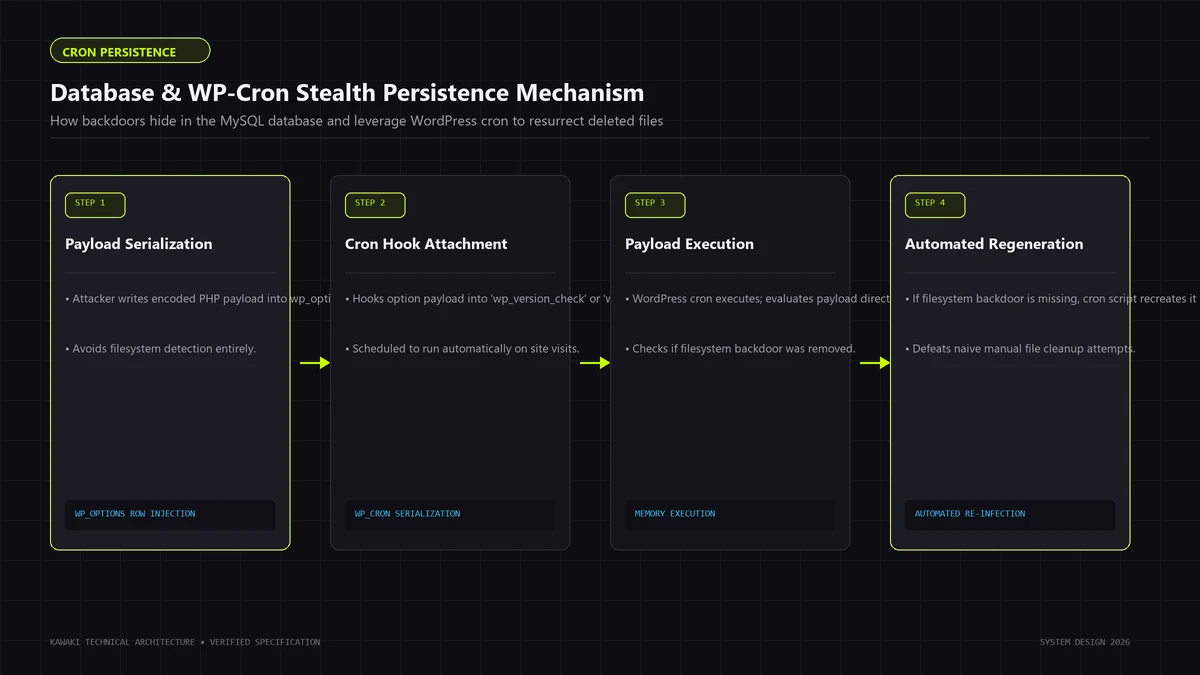
Task: Click 'Scheduled to run automatically on site visits.'
Action: [462, 349]
